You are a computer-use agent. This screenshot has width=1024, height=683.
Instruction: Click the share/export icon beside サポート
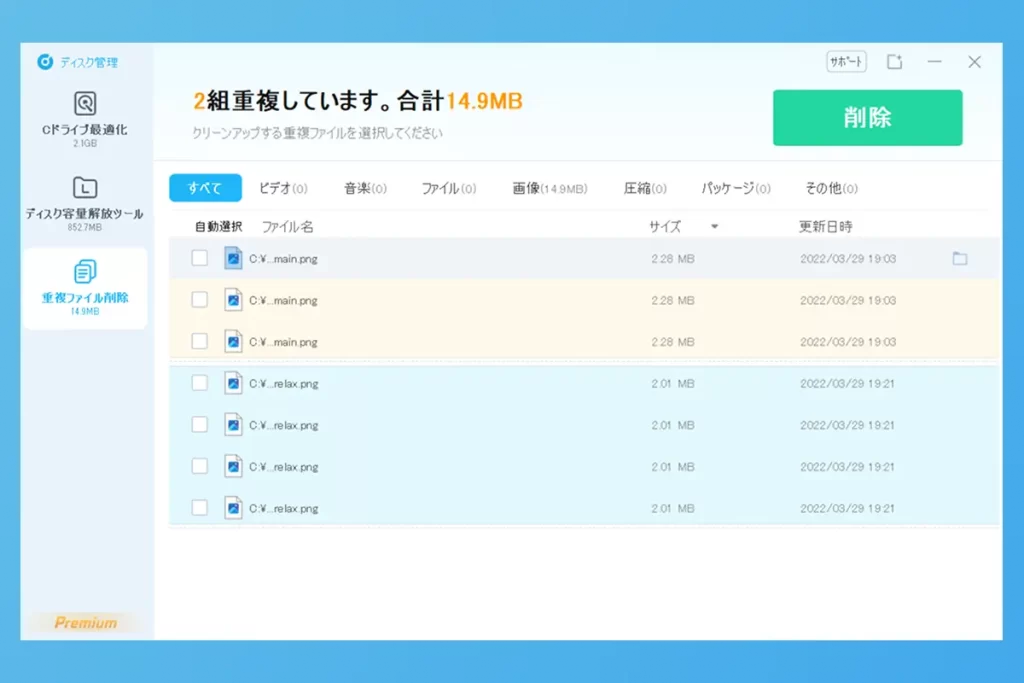pos(894,62)
